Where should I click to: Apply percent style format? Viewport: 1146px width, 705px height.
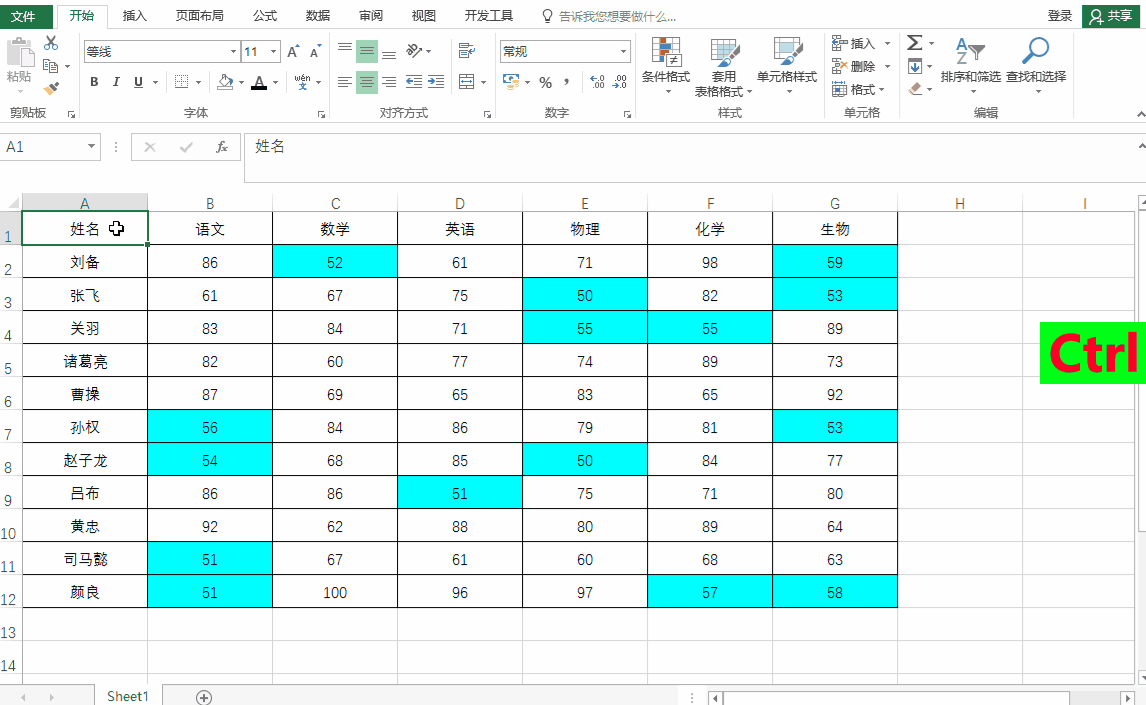545,83
